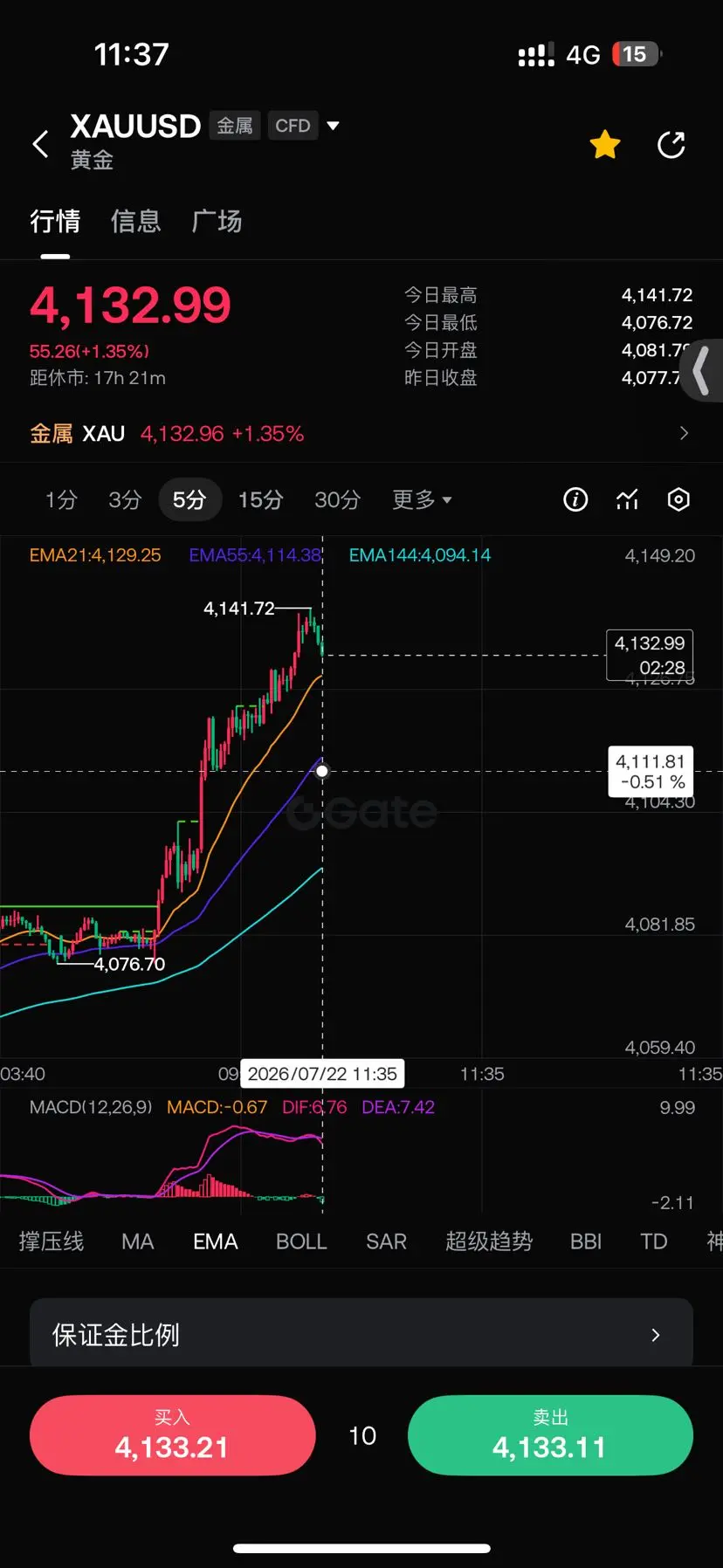
Task: Switch to the 广场 tab
Action: [x=217, y=221]
